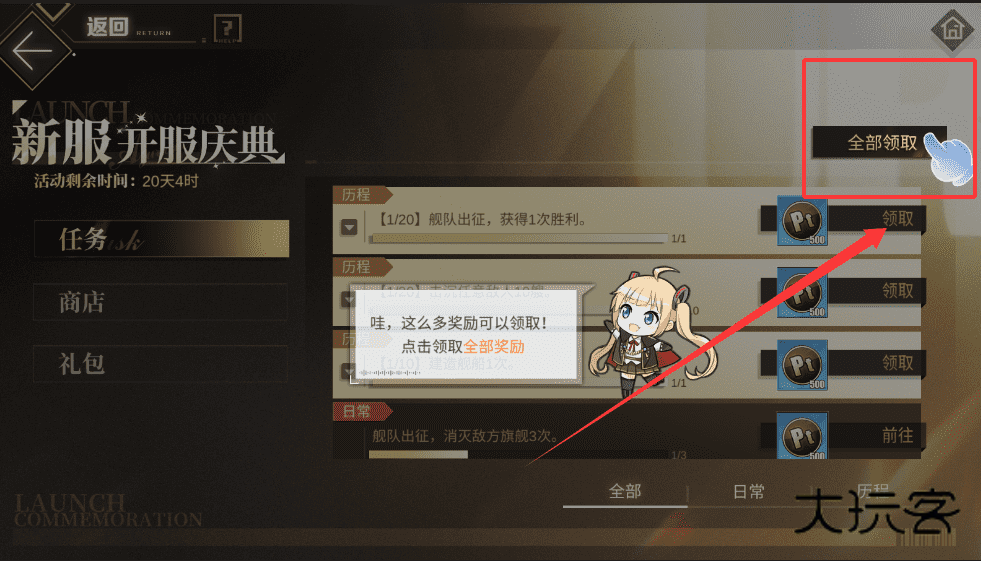Go to home via house icon
Viewport: 981px width, 561px height.
953,29
